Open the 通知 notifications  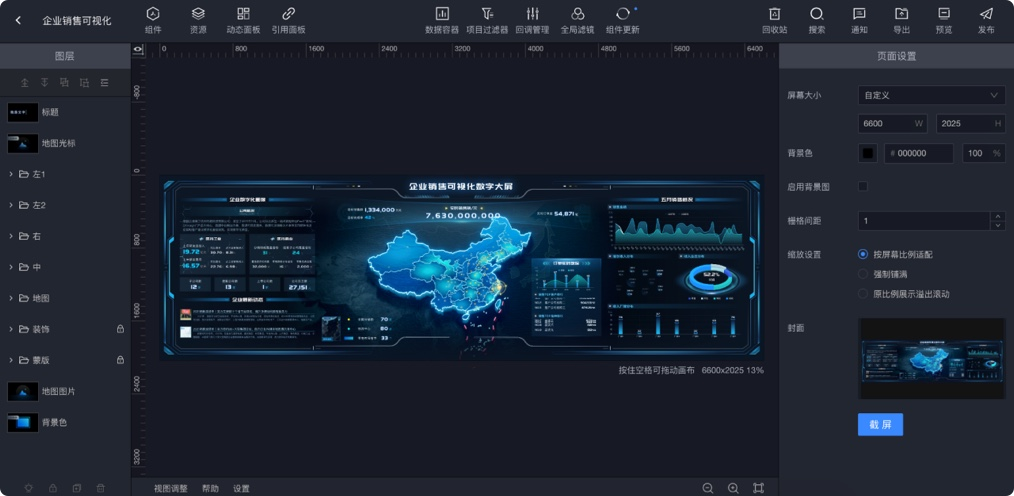point(859,21)
